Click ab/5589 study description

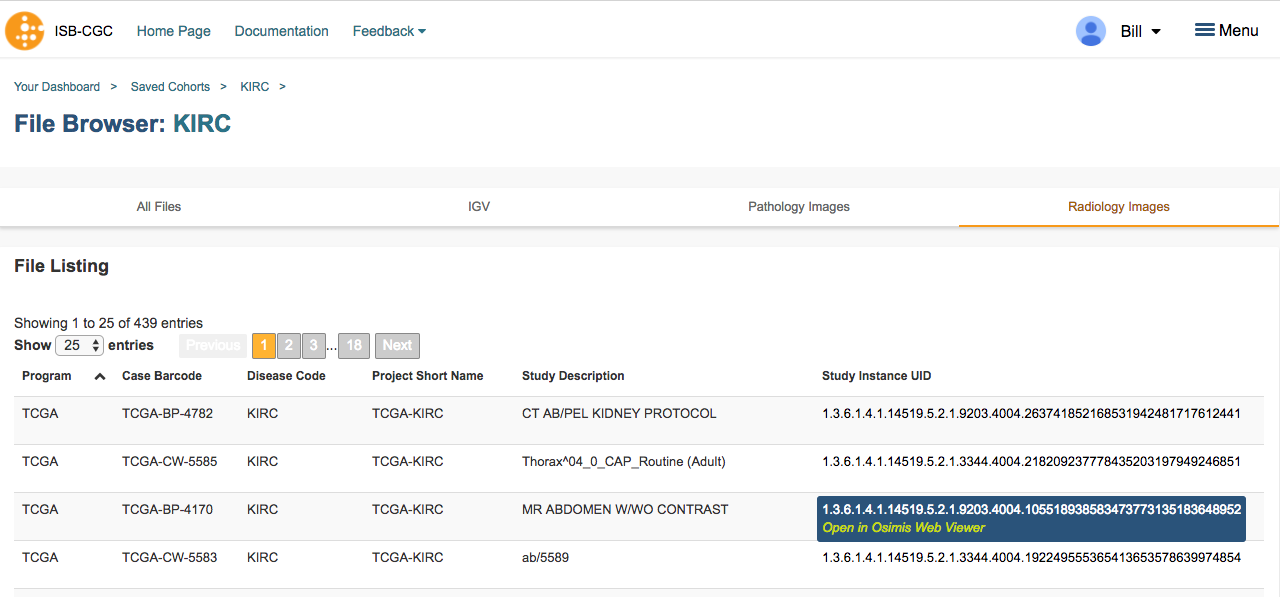545,557
